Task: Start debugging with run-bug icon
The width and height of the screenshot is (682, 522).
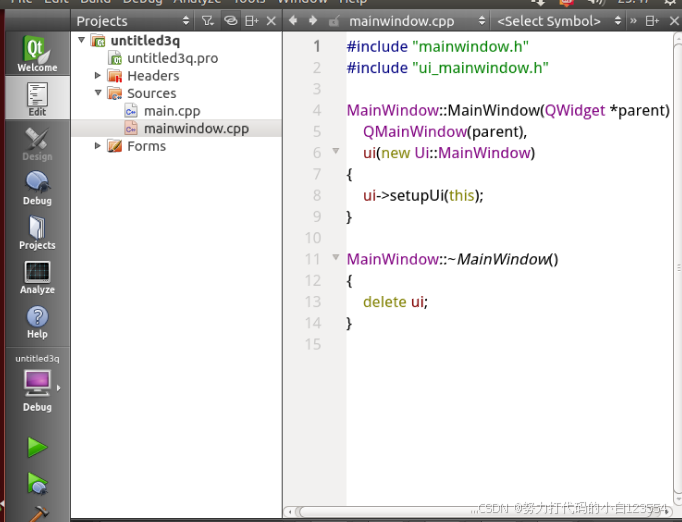Action: tap(37, 483)
